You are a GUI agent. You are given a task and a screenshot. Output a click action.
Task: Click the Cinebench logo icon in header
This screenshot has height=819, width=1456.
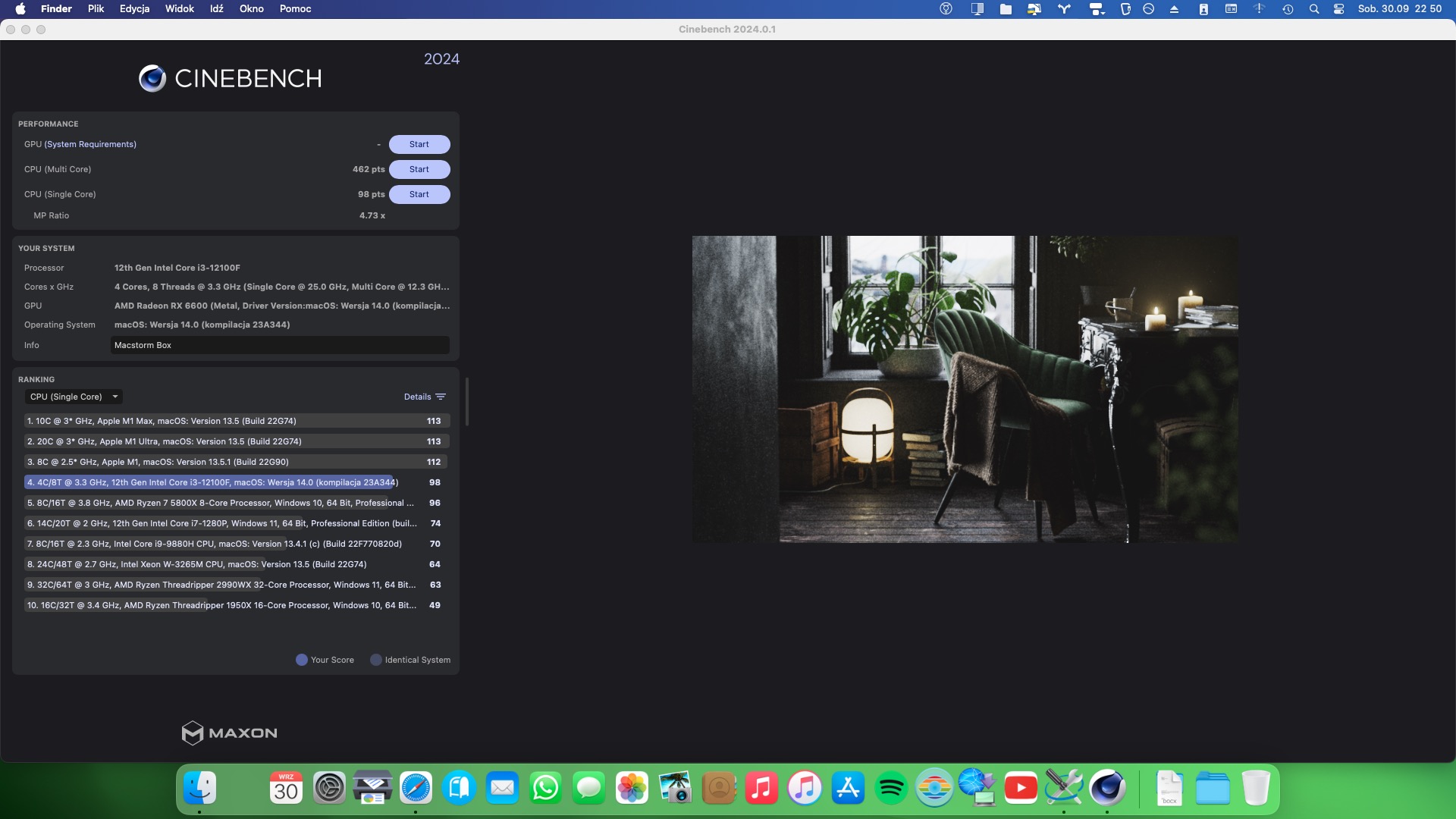point(152,78)
